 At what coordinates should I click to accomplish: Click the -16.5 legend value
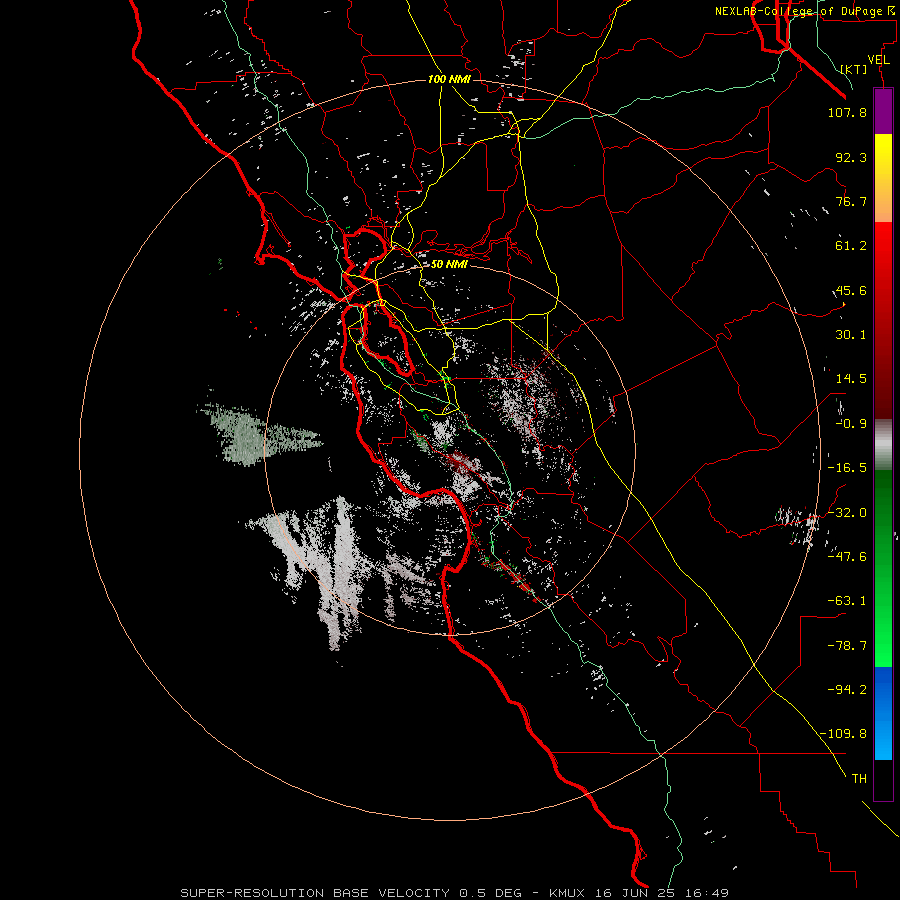pyautogui.click(x=847, y=468)
